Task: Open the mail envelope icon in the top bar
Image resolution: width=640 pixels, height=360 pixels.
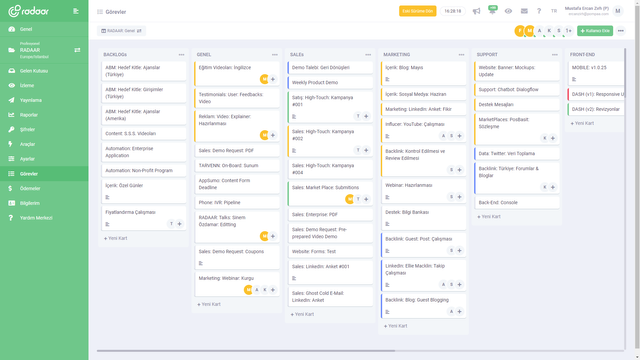Action: (524, 11)
